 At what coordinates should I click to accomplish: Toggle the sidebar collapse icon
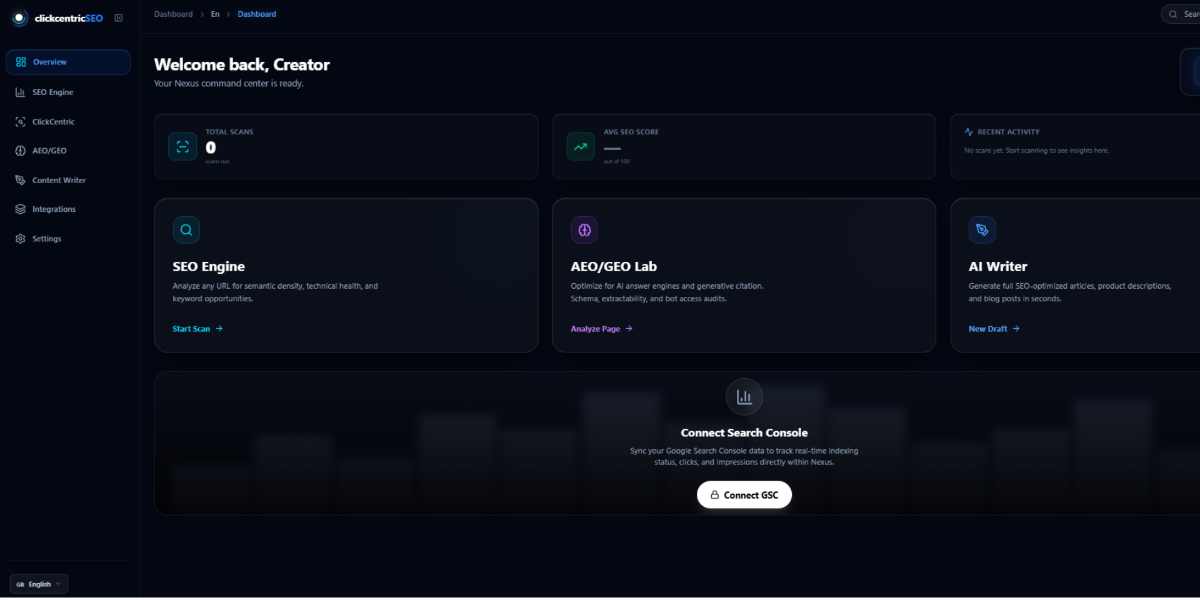[119, 18]
